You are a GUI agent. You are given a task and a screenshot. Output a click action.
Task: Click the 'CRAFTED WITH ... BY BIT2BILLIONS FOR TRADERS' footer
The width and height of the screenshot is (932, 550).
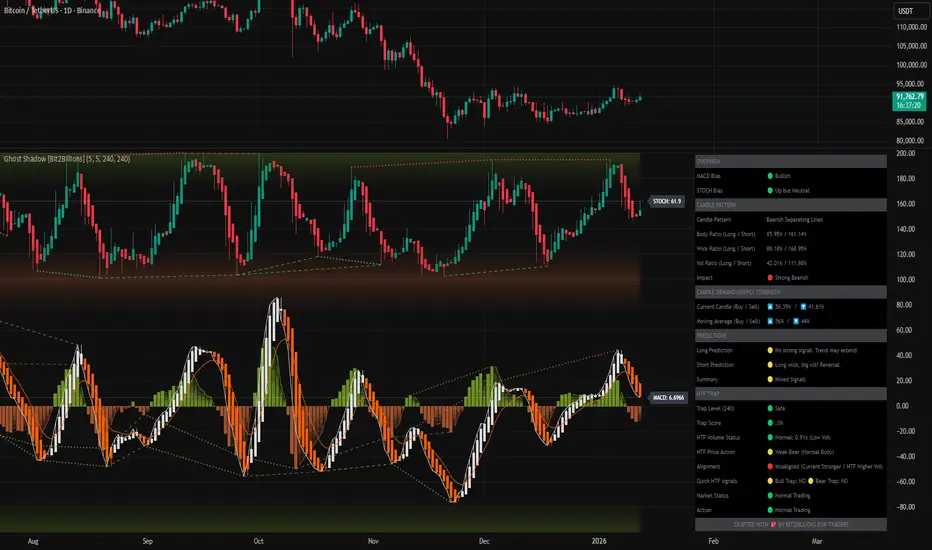[791, 524]
